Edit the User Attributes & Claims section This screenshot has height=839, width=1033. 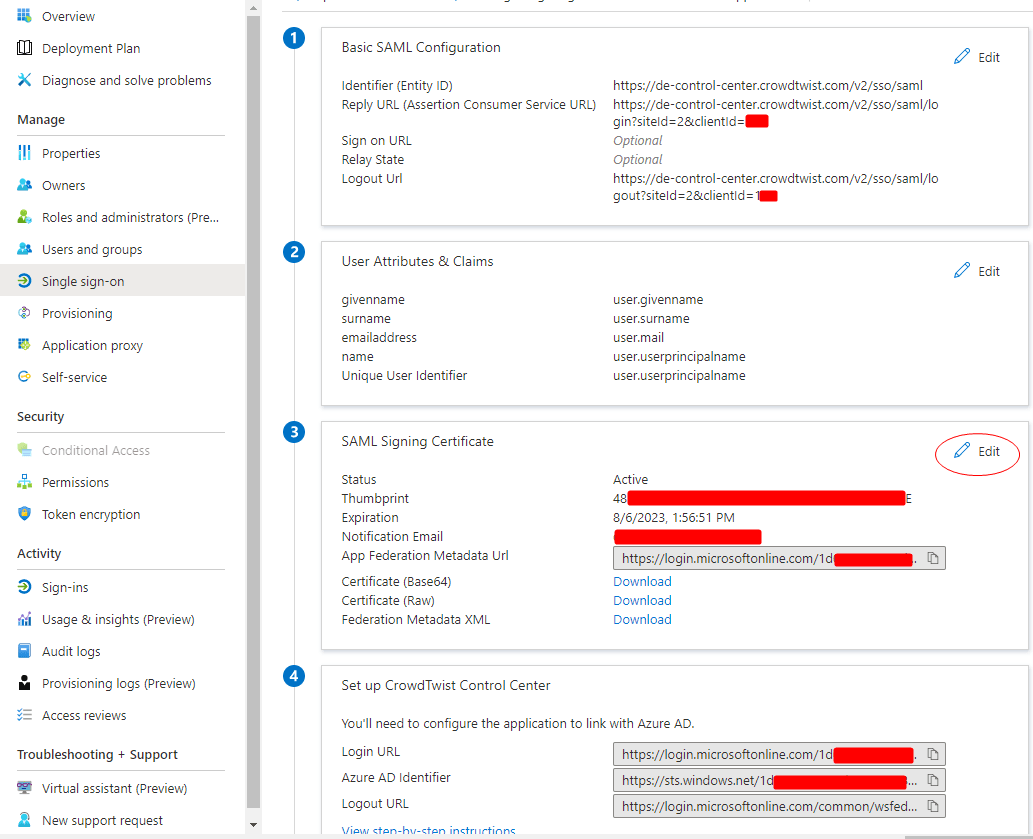(x=977, y=271)
